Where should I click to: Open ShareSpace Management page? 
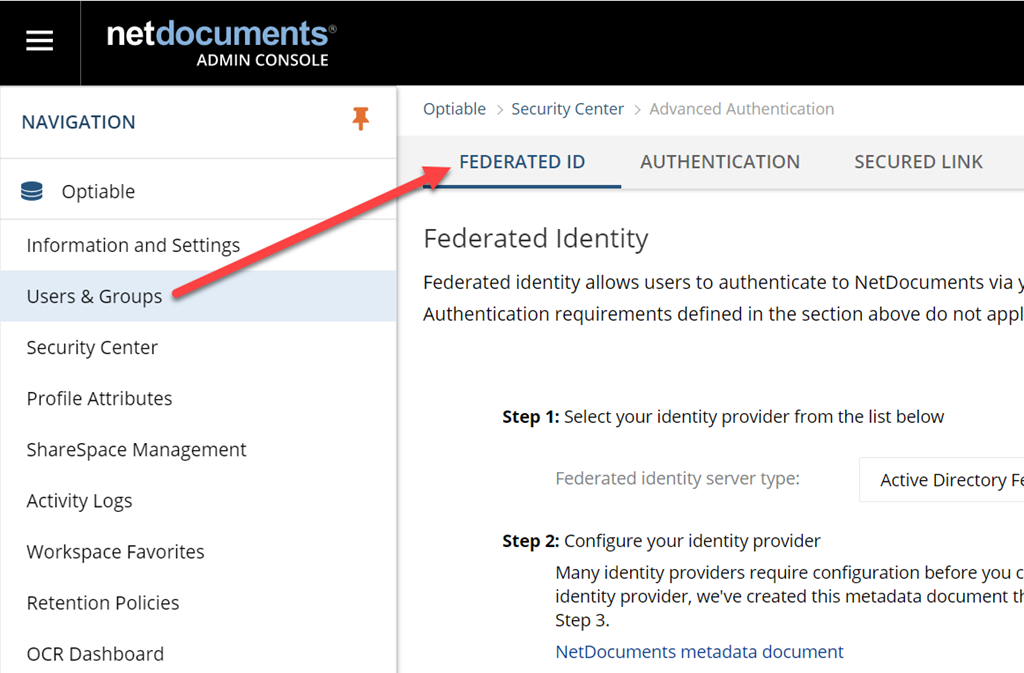136,450
